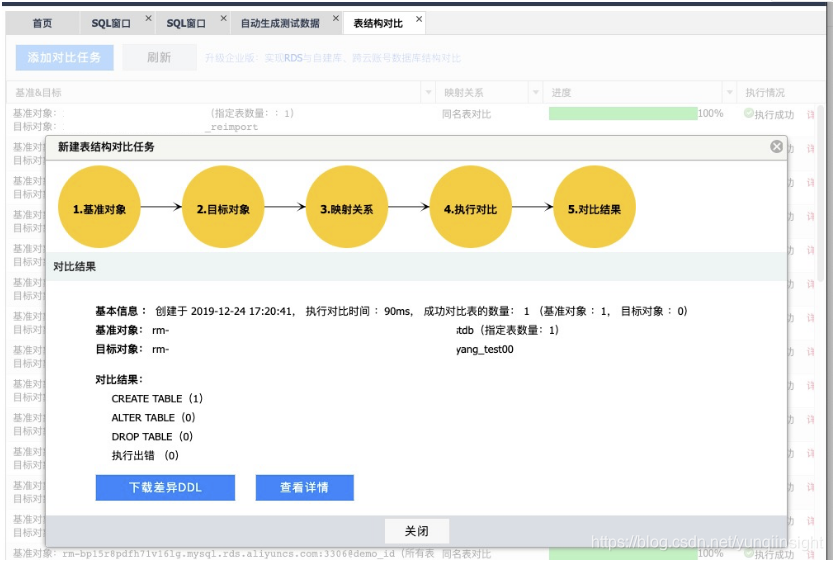Open the 自动生成测试数据 tab
833x561 pixels.
click(x=280, y=23)
